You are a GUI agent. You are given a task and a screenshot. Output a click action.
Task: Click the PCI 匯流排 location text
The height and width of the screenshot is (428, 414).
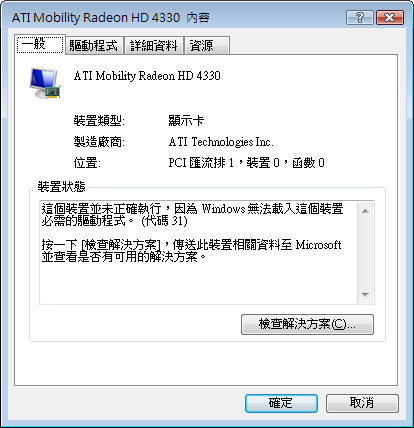pyautogui.click(x=246, y=163)
